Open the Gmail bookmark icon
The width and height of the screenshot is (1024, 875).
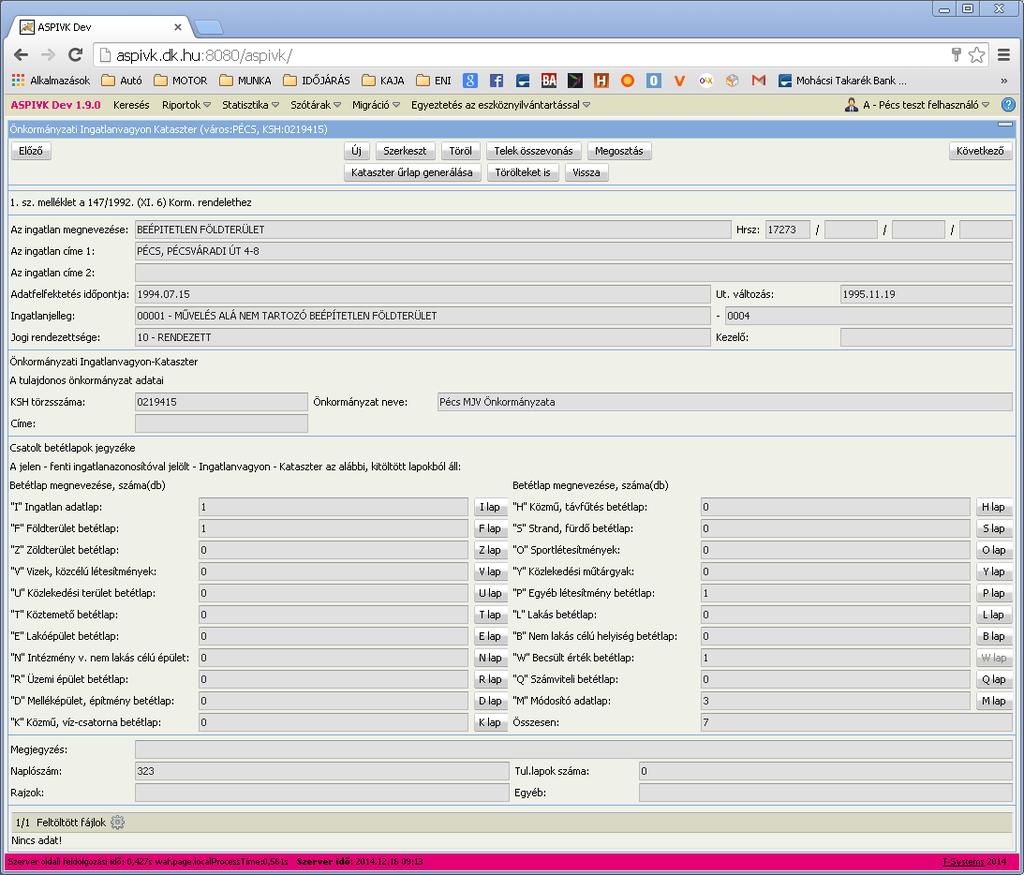[x=758, y=80]
